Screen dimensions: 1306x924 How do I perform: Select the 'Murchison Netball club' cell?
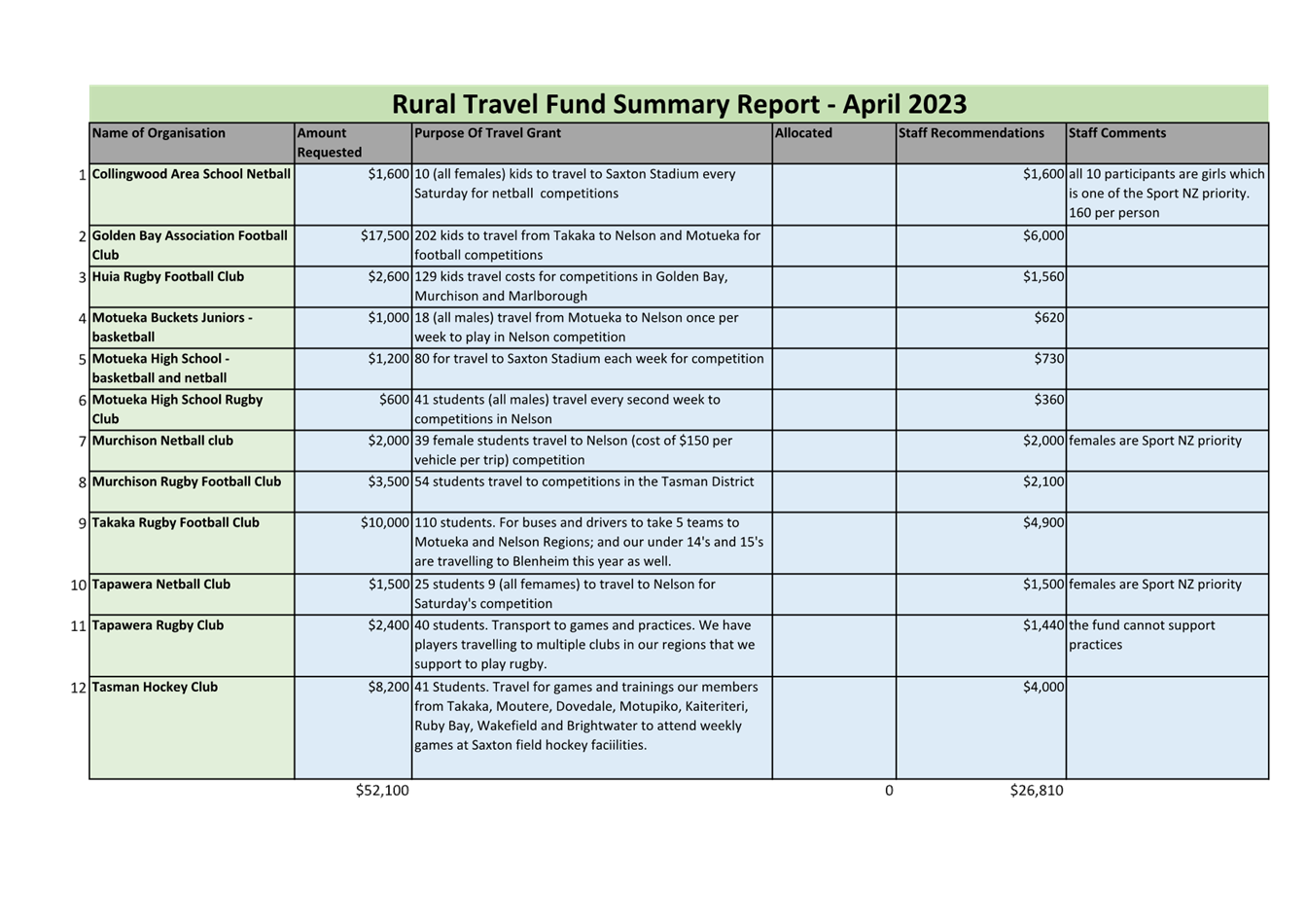click(x=192, y=450)
